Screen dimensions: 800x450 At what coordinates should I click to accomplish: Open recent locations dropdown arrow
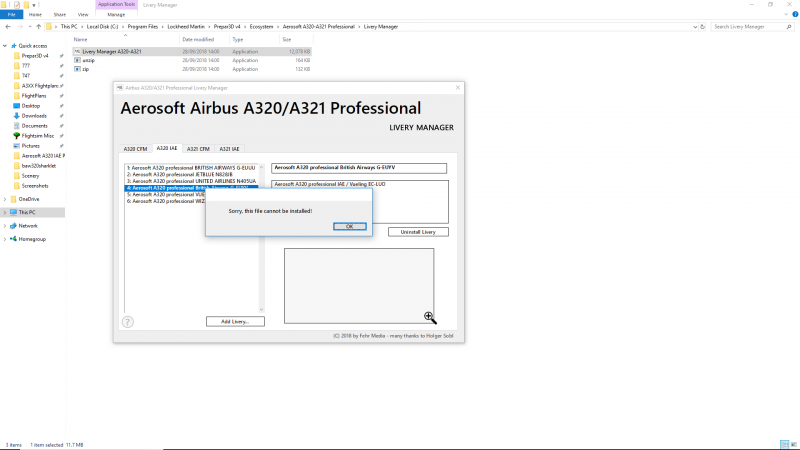click(30, 27)
